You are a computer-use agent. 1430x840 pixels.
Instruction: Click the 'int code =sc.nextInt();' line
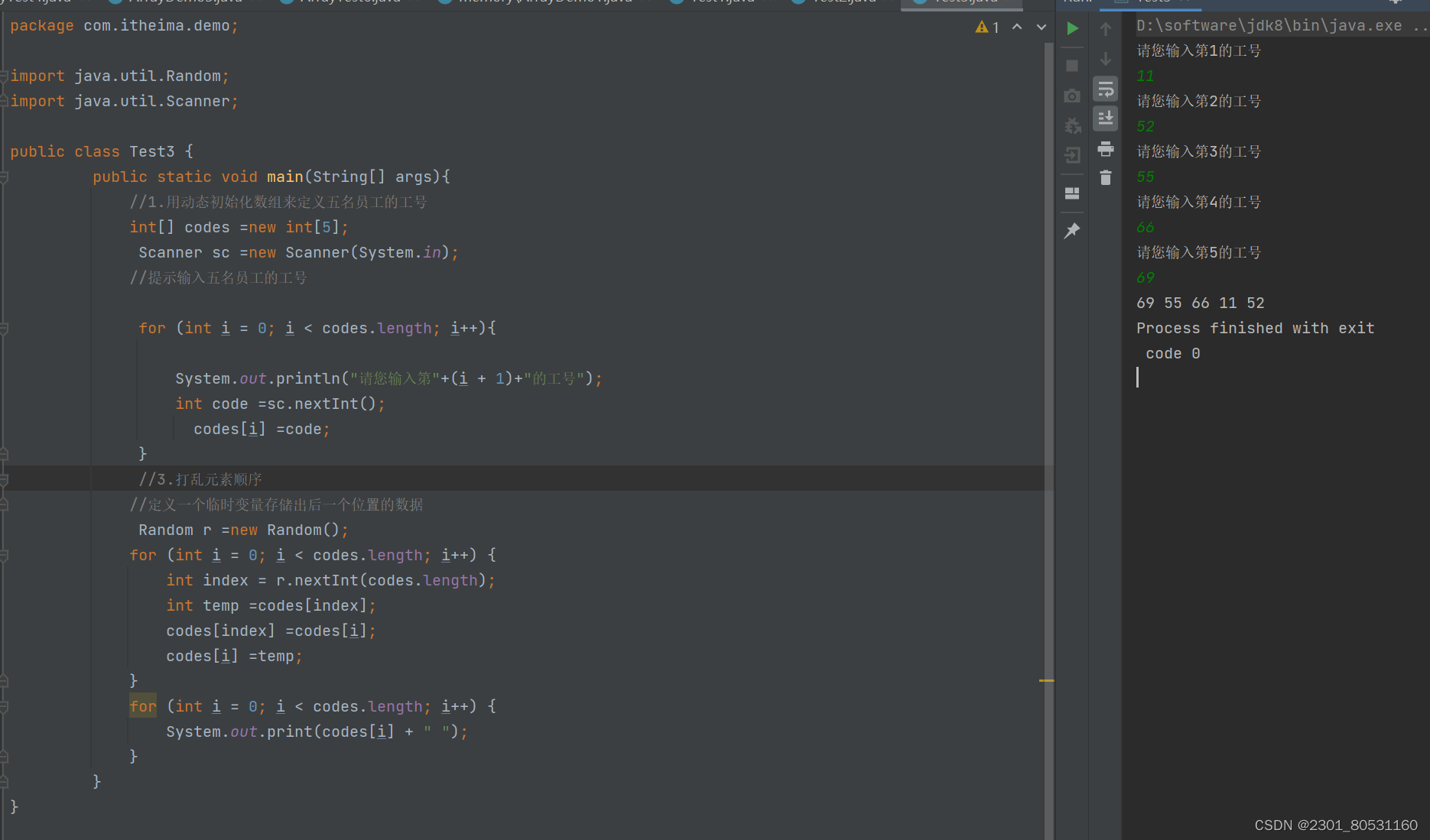pos(280,404)
